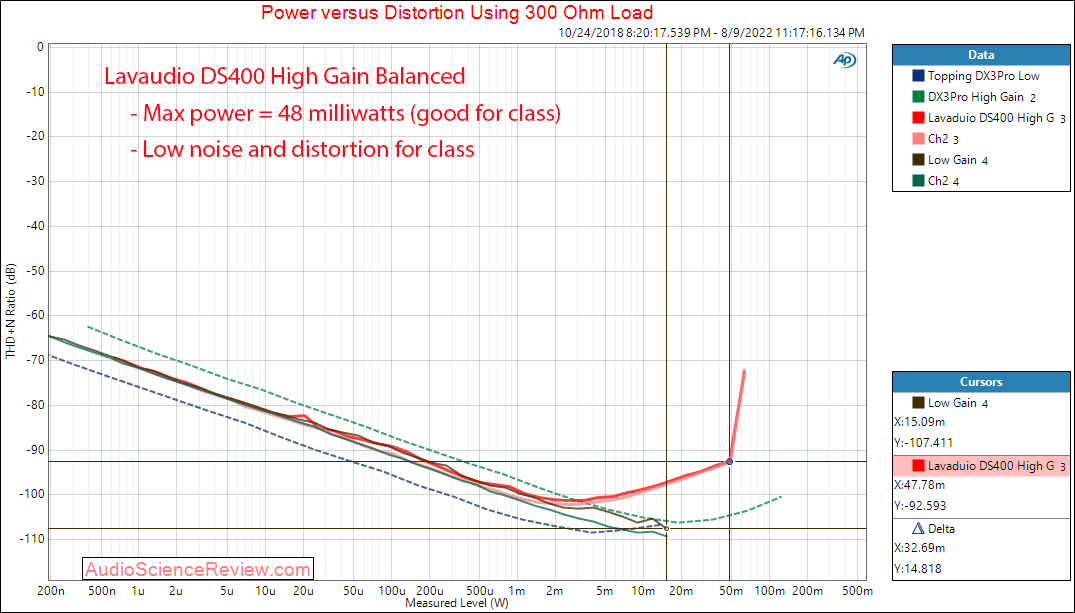Click the brown Low Gain swatch in Cursors panel
Viewport: 1075px width, 613px height.
919,403
